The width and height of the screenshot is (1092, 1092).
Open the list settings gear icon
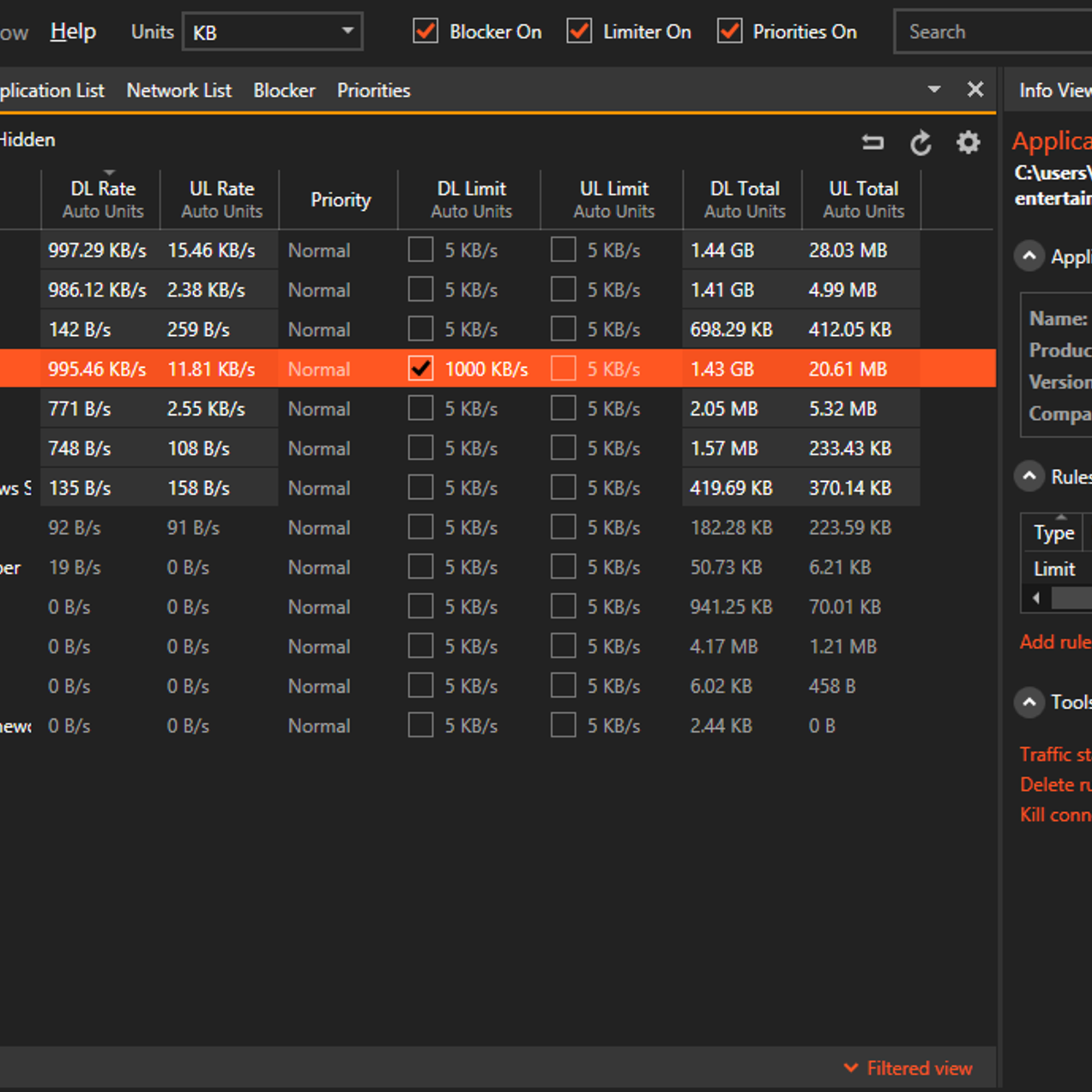click(x=968, y=143)
